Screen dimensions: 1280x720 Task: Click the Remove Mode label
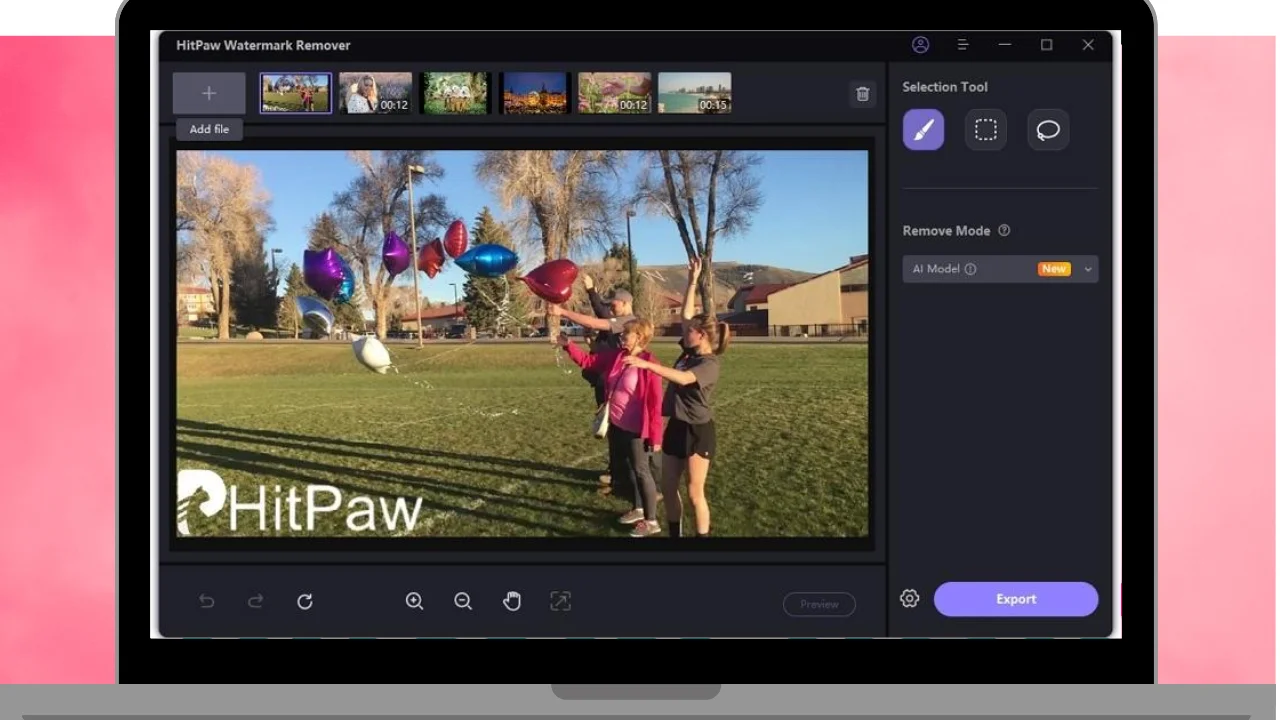pyautogui.click(x=946, y=230)
